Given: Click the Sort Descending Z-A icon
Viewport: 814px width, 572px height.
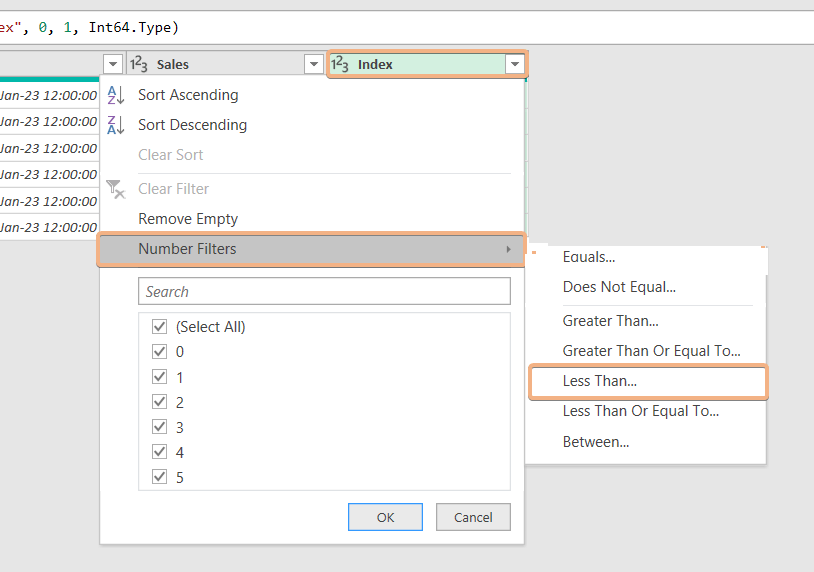Looking at the screenshot, I should (115, 125).
